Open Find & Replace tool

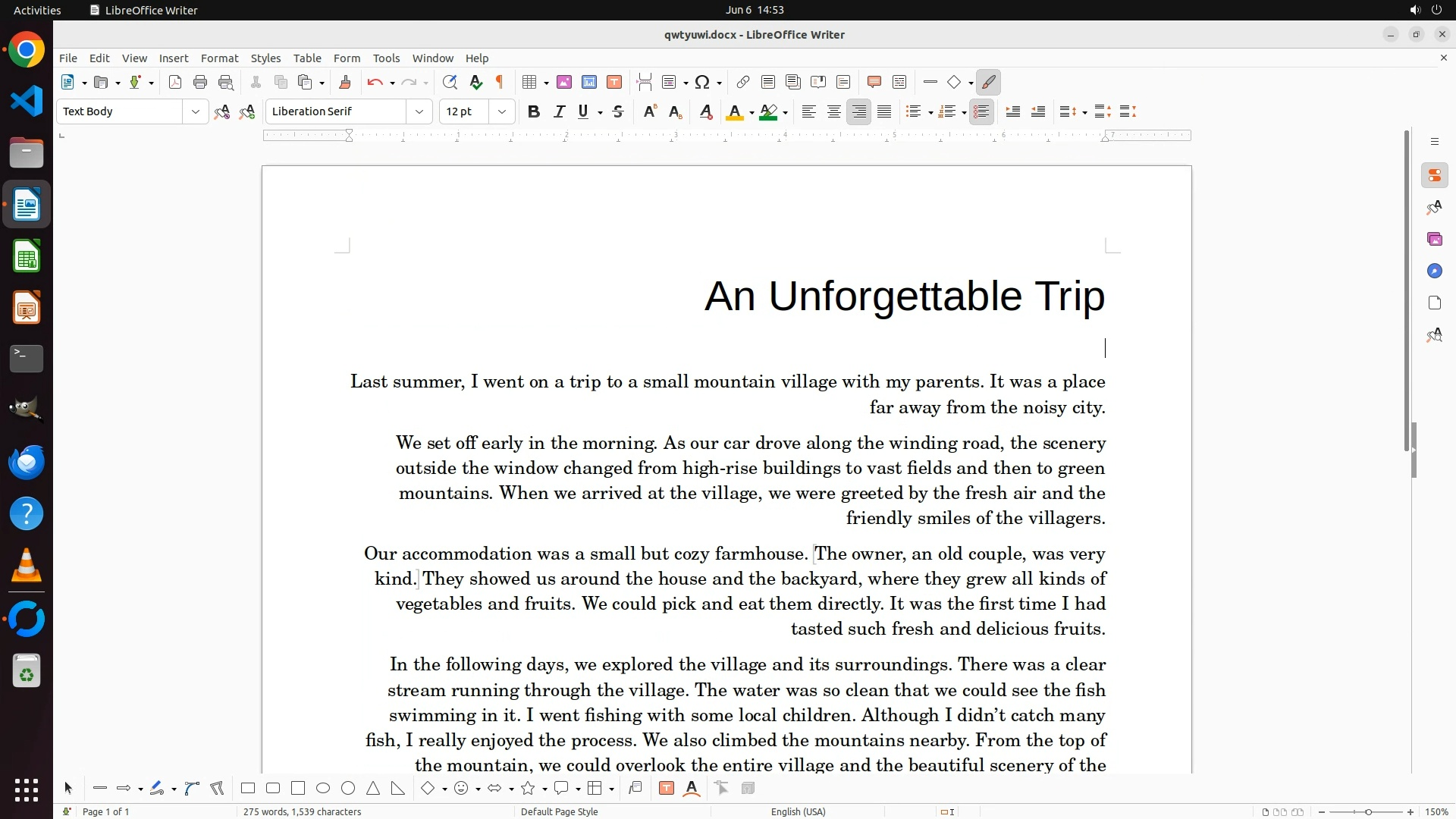[x=450, y=83]
